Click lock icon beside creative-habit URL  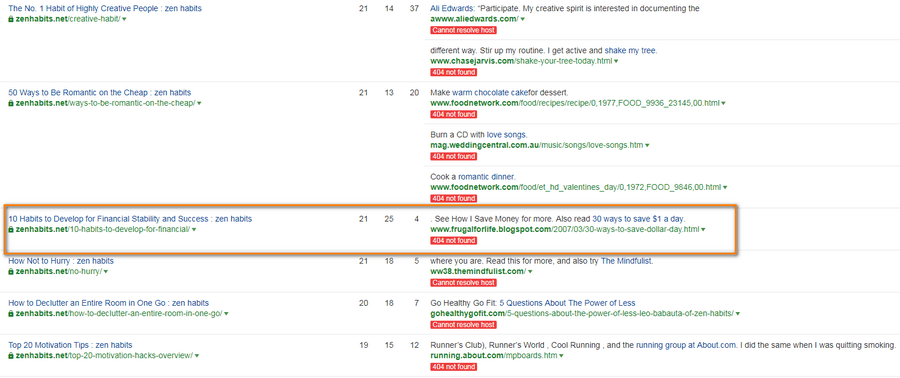click(x=11, y=19)
